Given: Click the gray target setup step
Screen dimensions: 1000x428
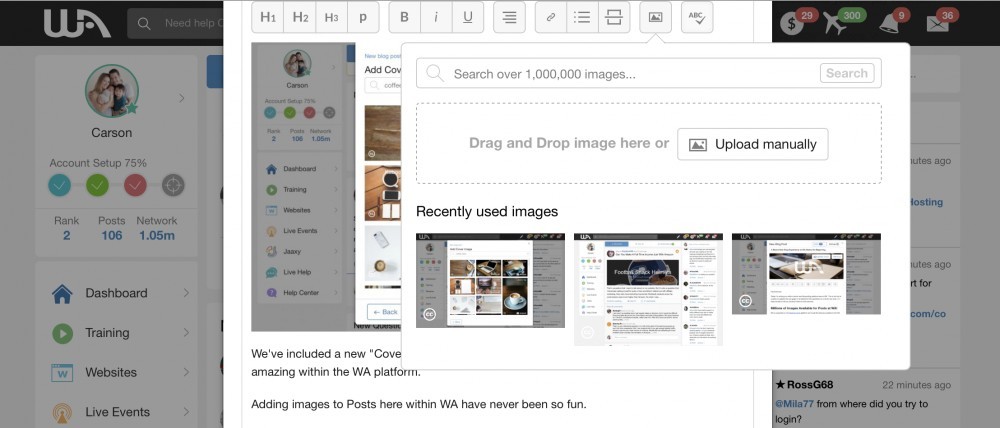Looking at the screenshot, I should 173,186.
